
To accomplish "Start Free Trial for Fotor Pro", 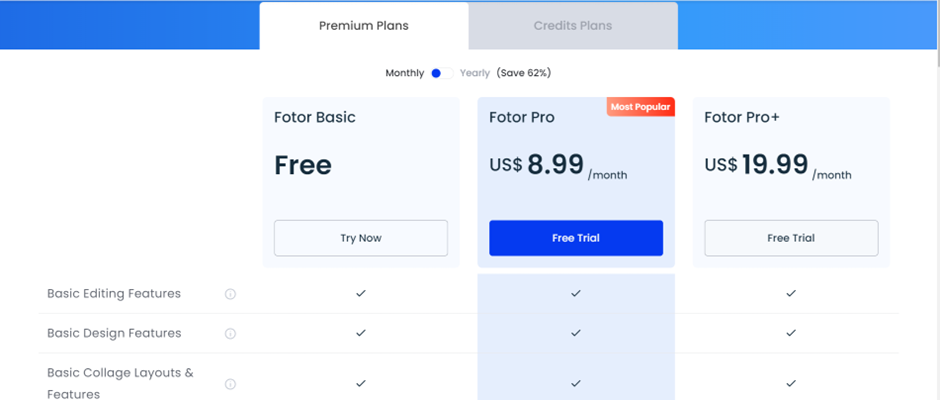I will point(576,238).
